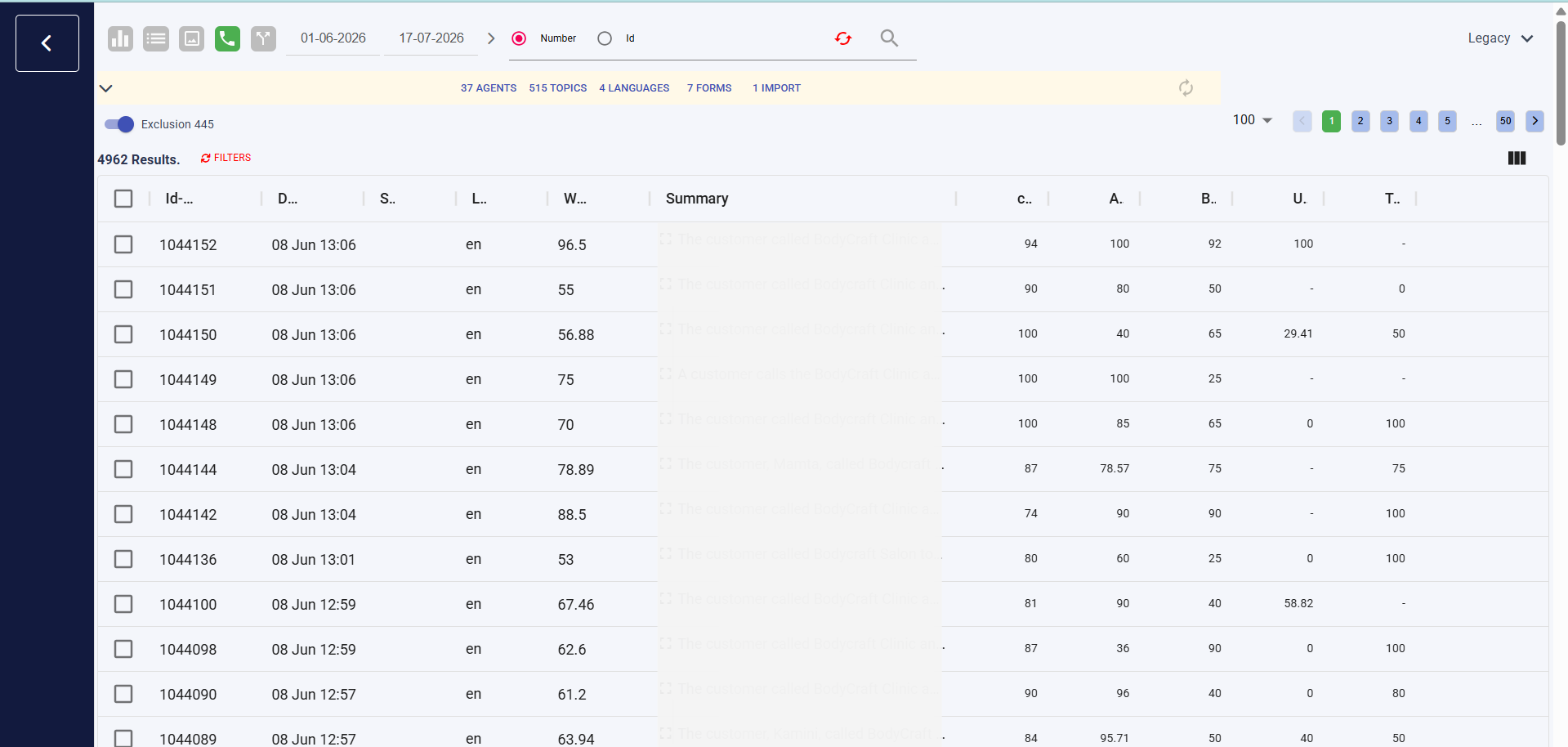This screenshot has height=747, width=1568.
Task: Open the 7 FORMS filter
Action: (709, 88)
